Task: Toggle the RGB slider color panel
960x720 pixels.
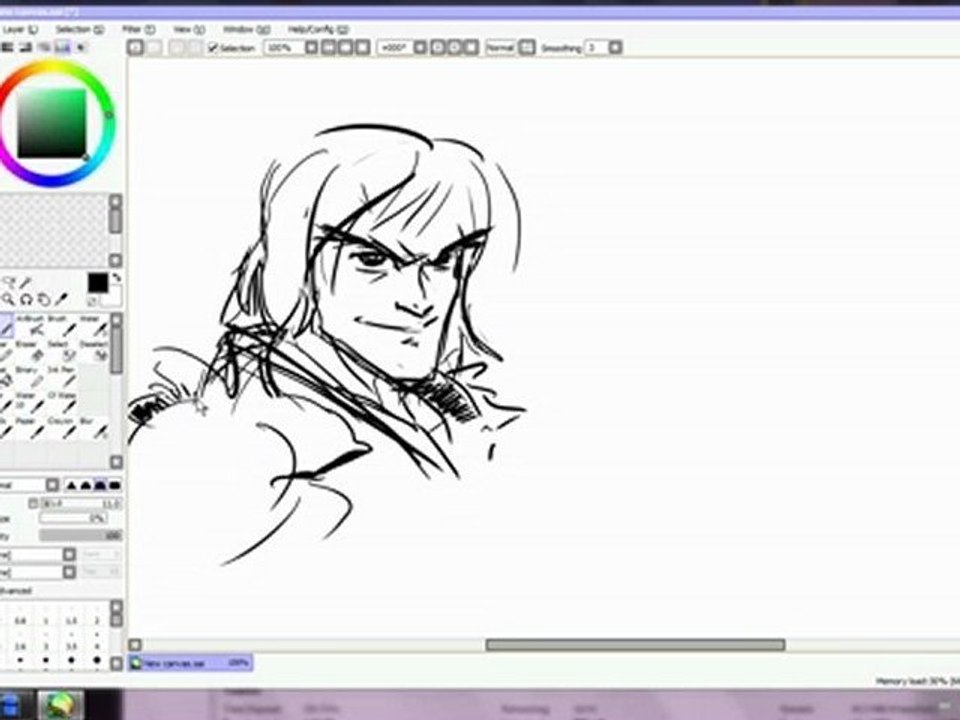Action: [7, 47]
